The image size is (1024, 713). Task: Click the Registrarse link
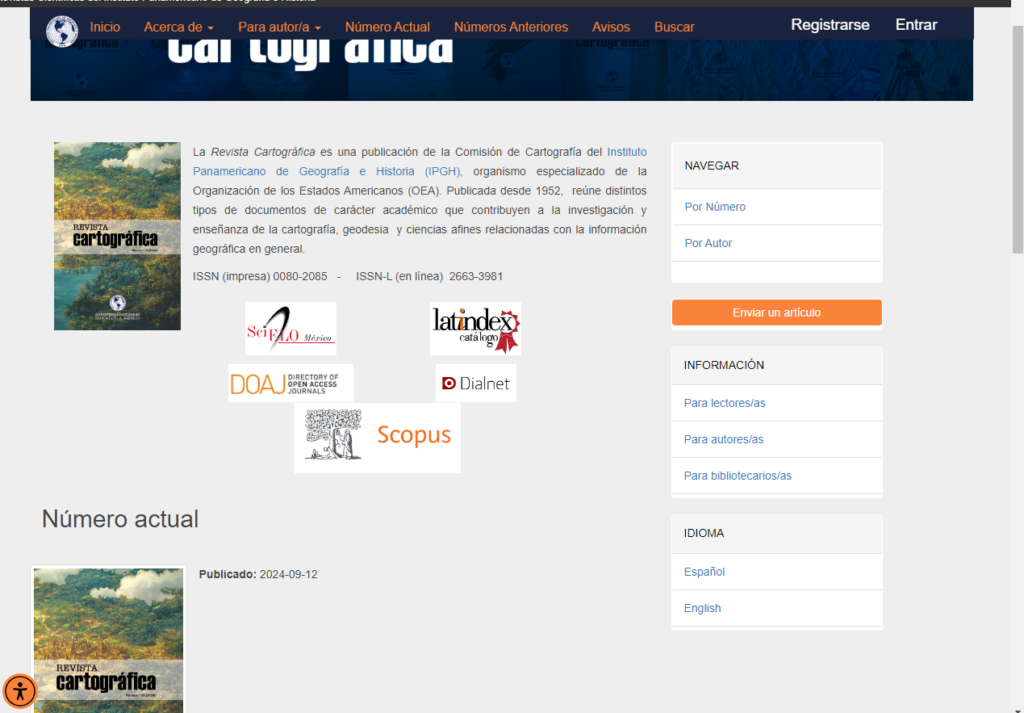pos(830,25)
